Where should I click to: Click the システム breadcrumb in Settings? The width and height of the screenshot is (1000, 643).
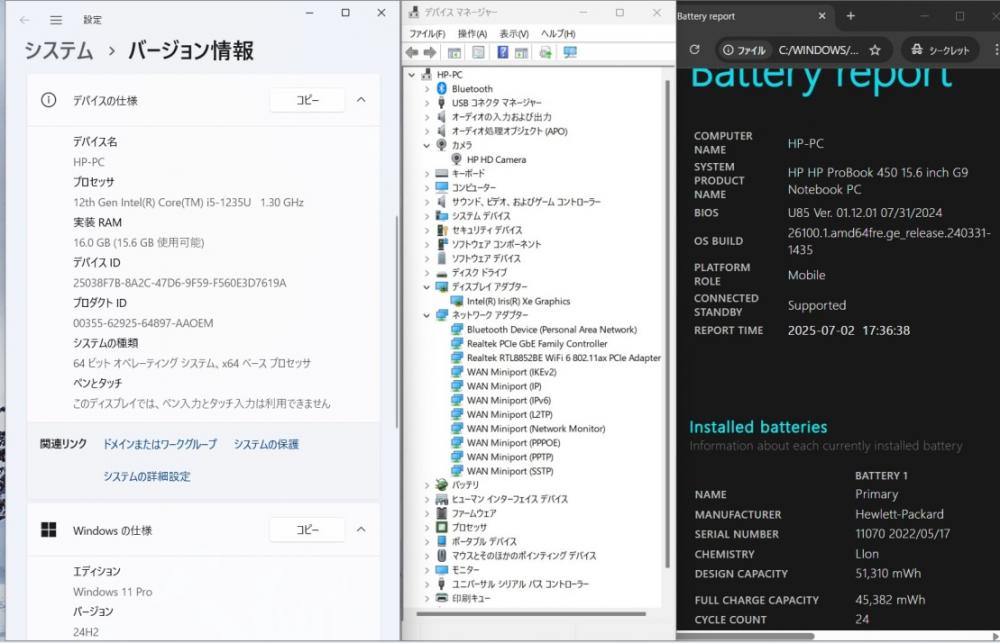tap(59, 50)
